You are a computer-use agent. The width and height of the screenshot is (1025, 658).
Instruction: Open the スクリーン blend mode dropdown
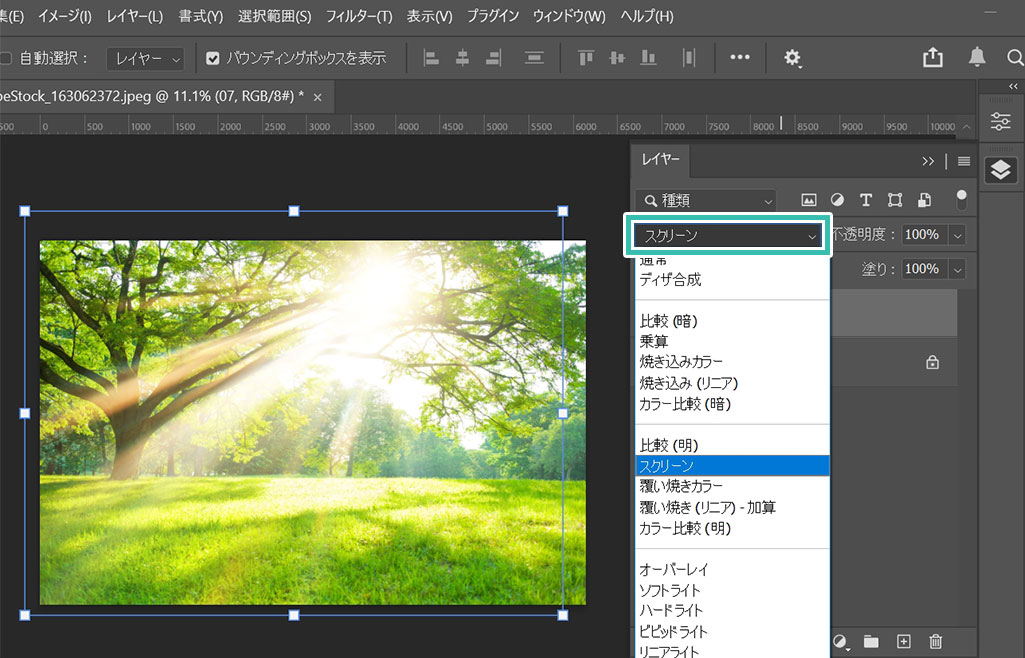tap(728, 235)
